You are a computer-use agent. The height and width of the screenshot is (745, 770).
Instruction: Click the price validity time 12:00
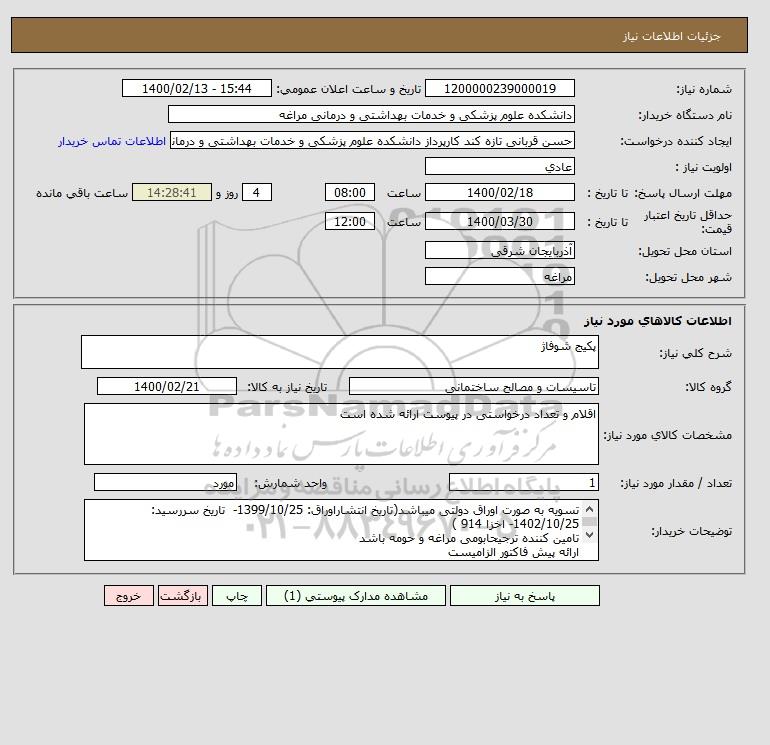(350, 221)
